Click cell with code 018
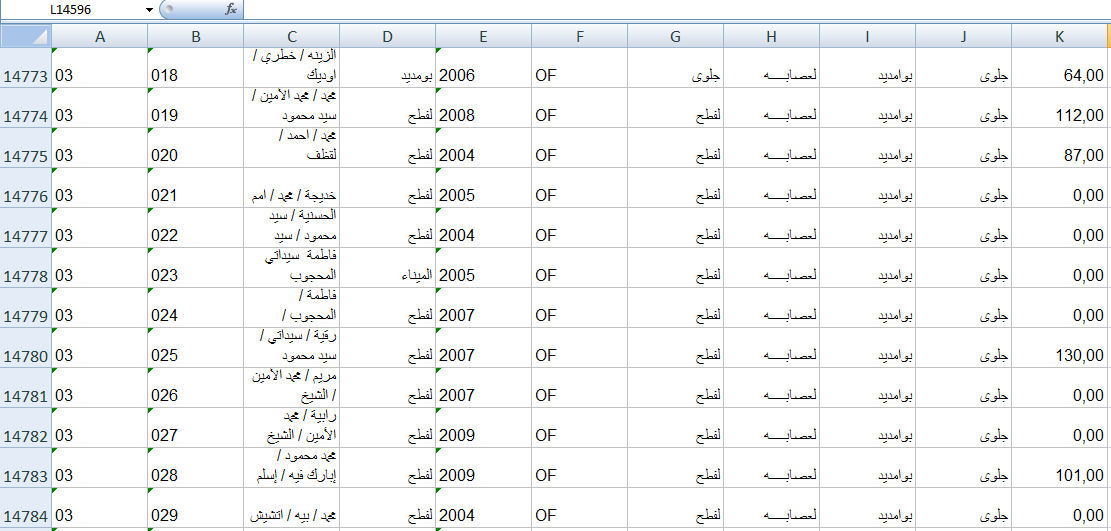Viewport: 1111px width, 531px height. (196, 68)
